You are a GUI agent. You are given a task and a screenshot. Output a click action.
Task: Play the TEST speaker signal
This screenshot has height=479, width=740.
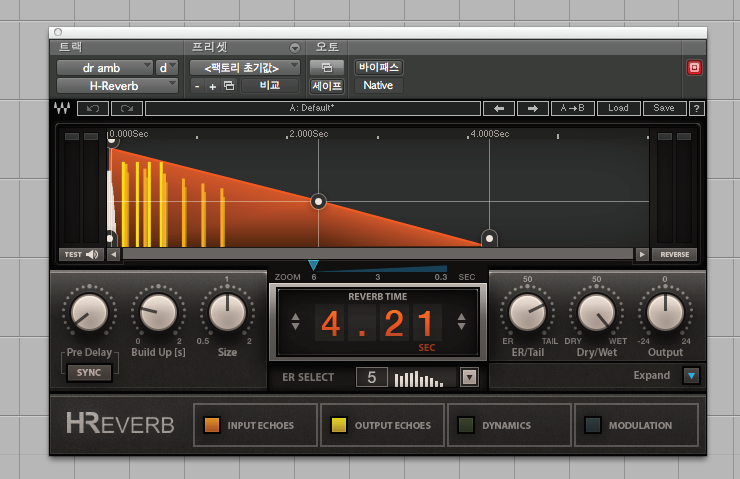81,254
